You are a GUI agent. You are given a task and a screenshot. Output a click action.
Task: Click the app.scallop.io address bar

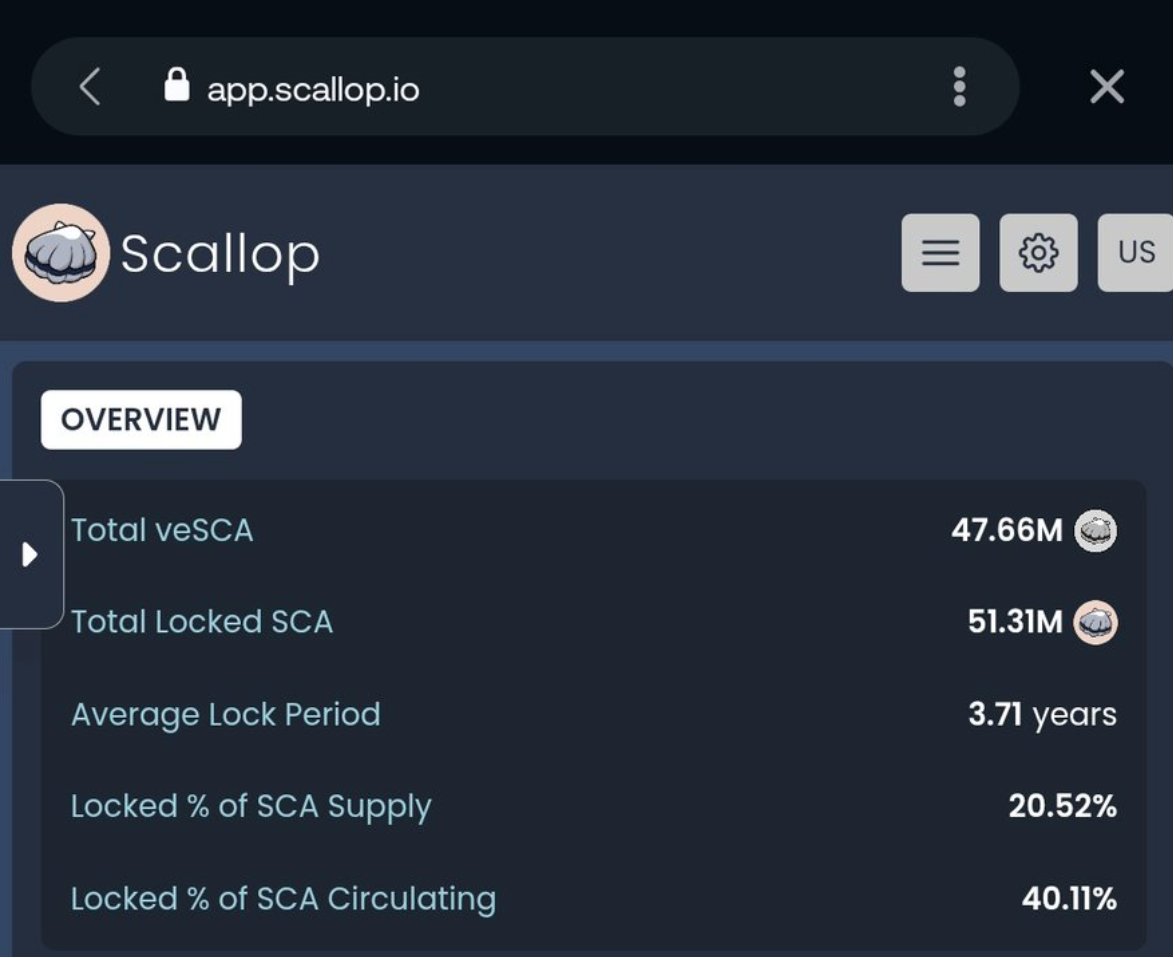(313, 90)
